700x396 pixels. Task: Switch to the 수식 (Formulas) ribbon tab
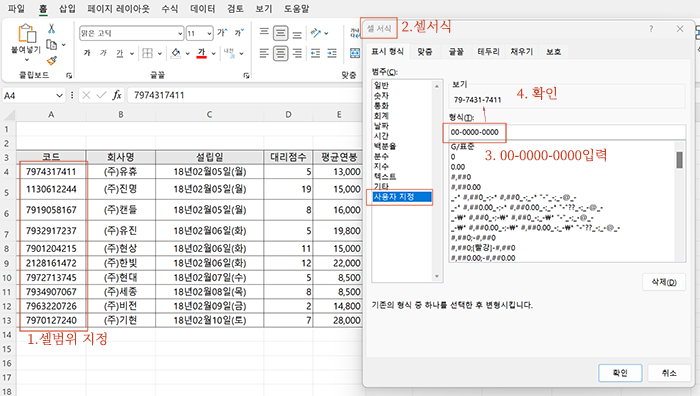tap(170, 8)
